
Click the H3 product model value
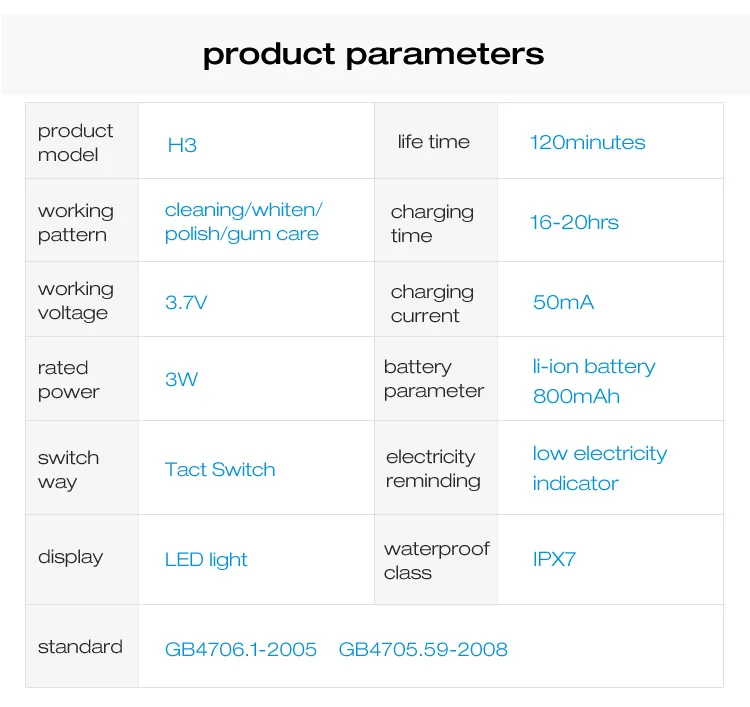182,145
